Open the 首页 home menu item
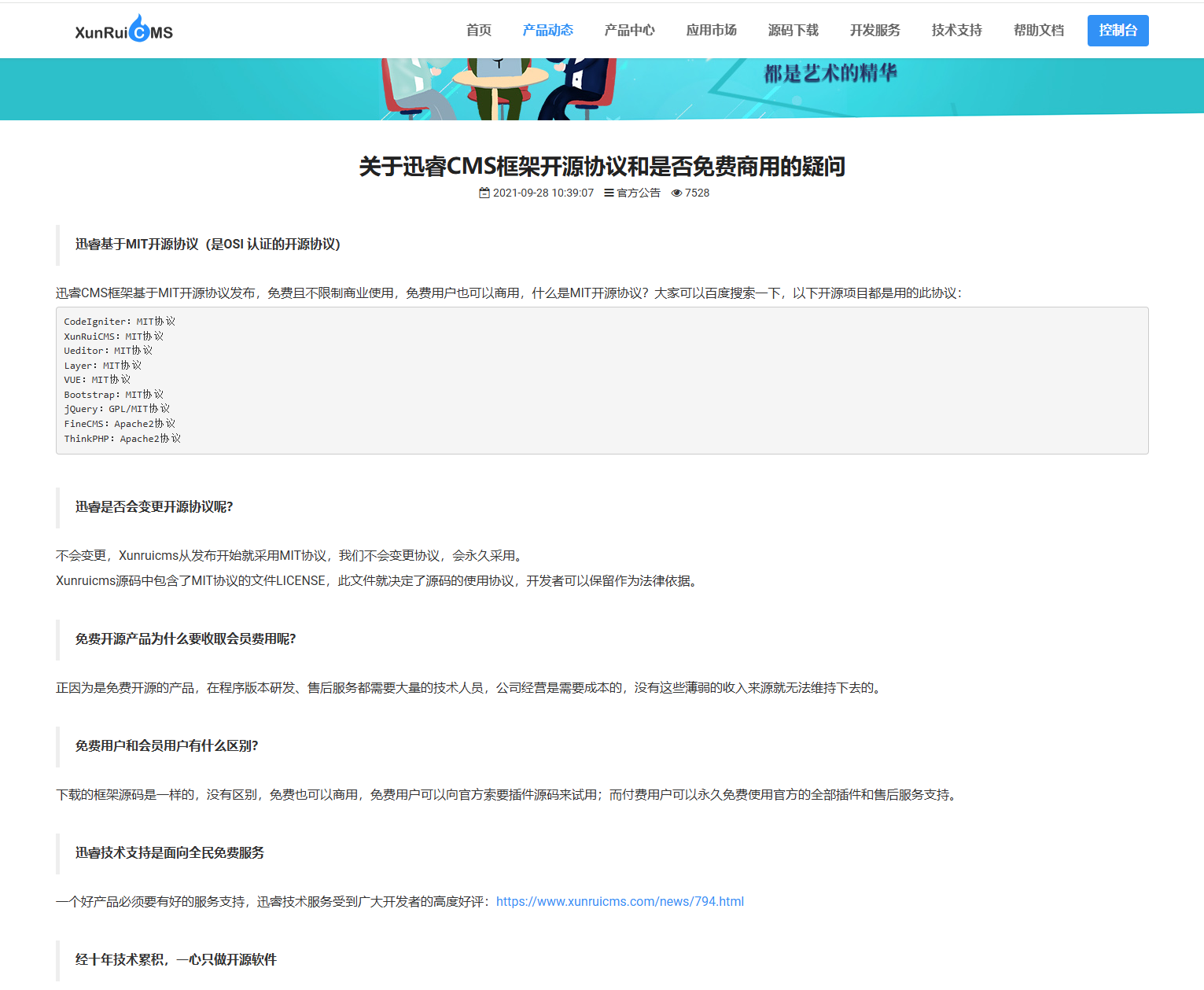Viewport: 1204px width, 990px height. coord(478,30)
